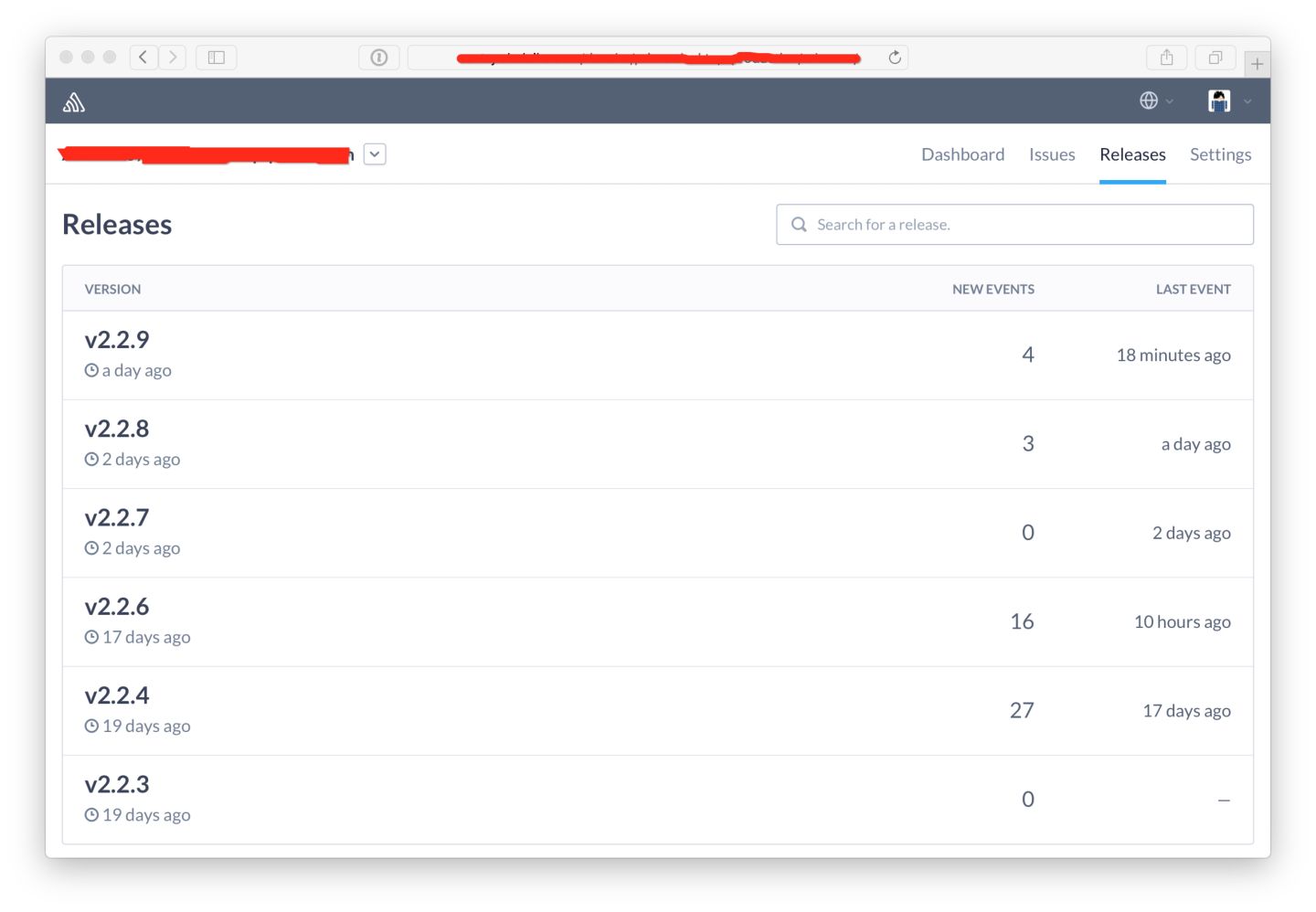Image resolution: width=1316 pixels, height=912 pixels.
Task: Click the search magnifier icon
Action: [799, 225]
